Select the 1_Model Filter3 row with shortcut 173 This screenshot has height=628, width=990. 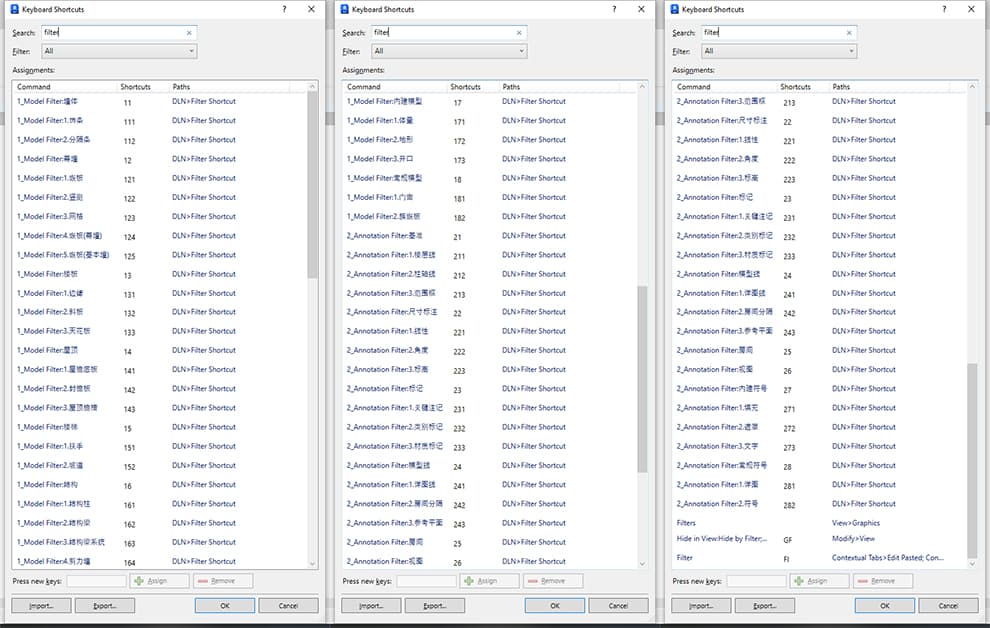(490, 159)
